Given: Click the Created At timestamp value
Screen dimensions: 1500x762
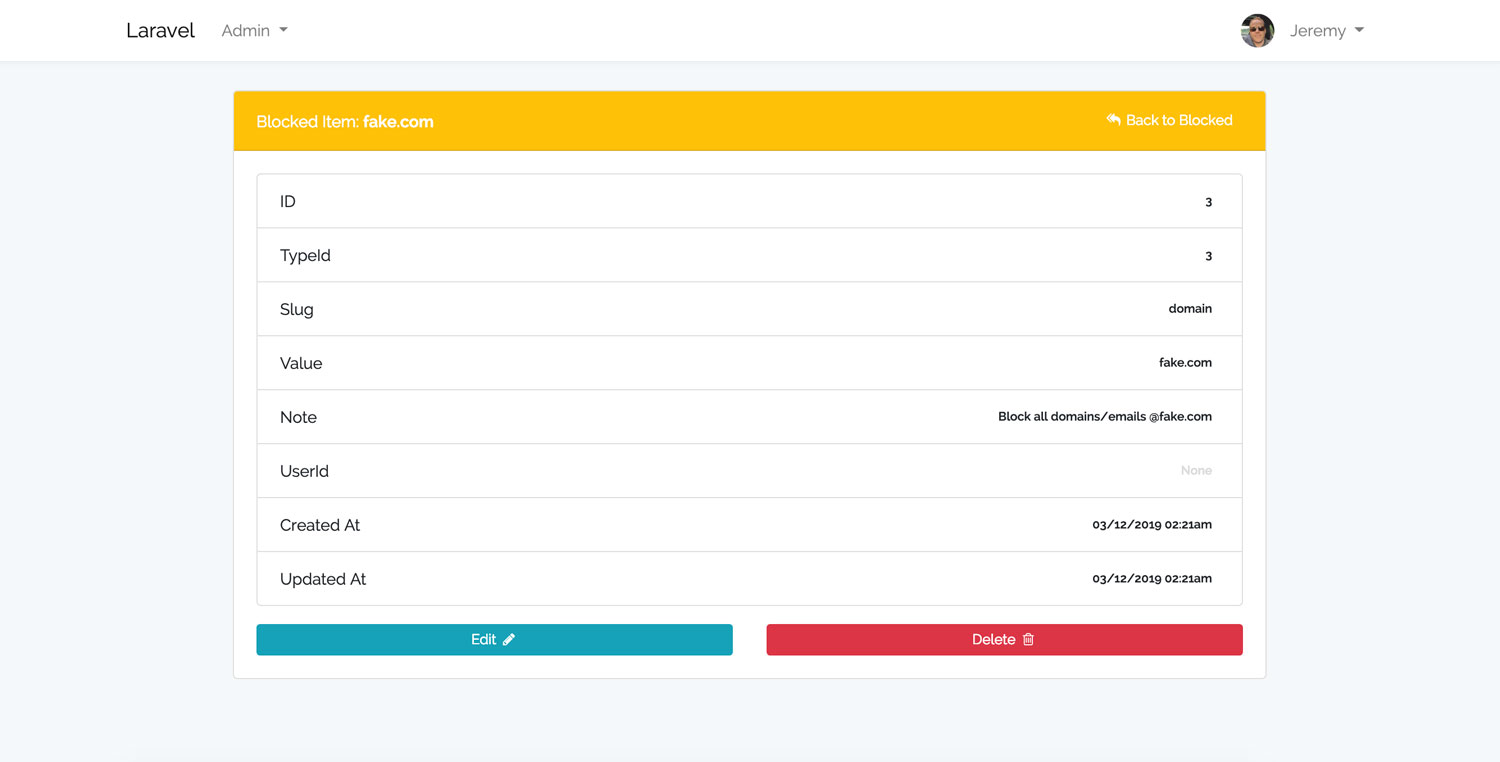Looking at the screenshot, I should coord(1152,525).
